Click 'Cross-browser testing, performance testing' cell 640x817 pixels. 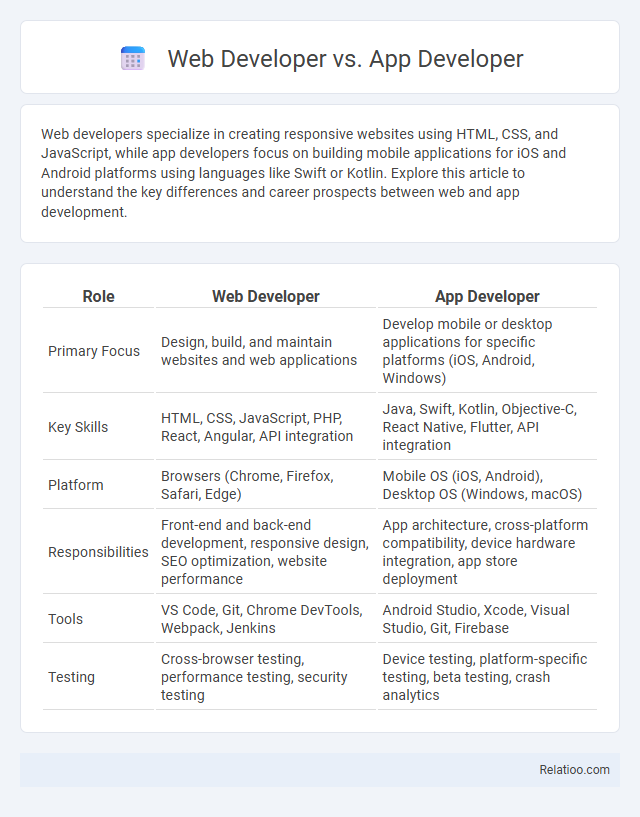click(x=266, y=677)
